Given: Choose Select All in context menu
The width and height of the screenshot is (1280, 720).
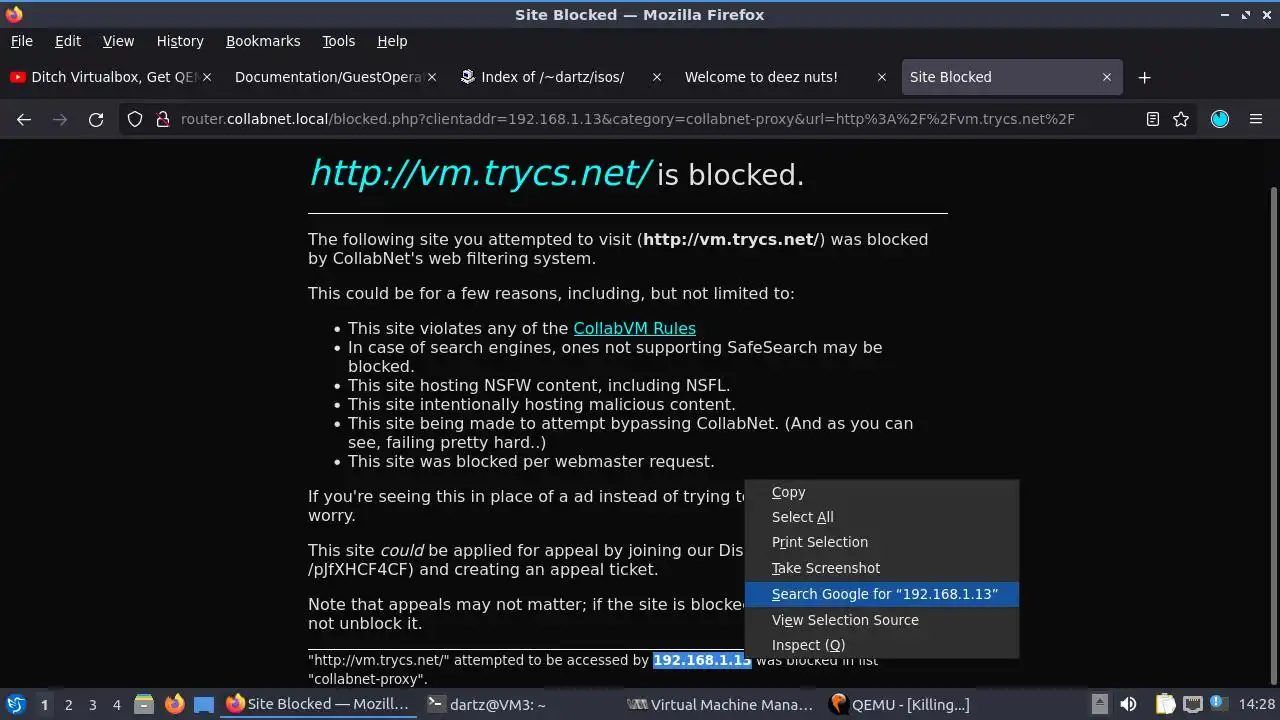Looking at the screenshot, I should (881, 517).
